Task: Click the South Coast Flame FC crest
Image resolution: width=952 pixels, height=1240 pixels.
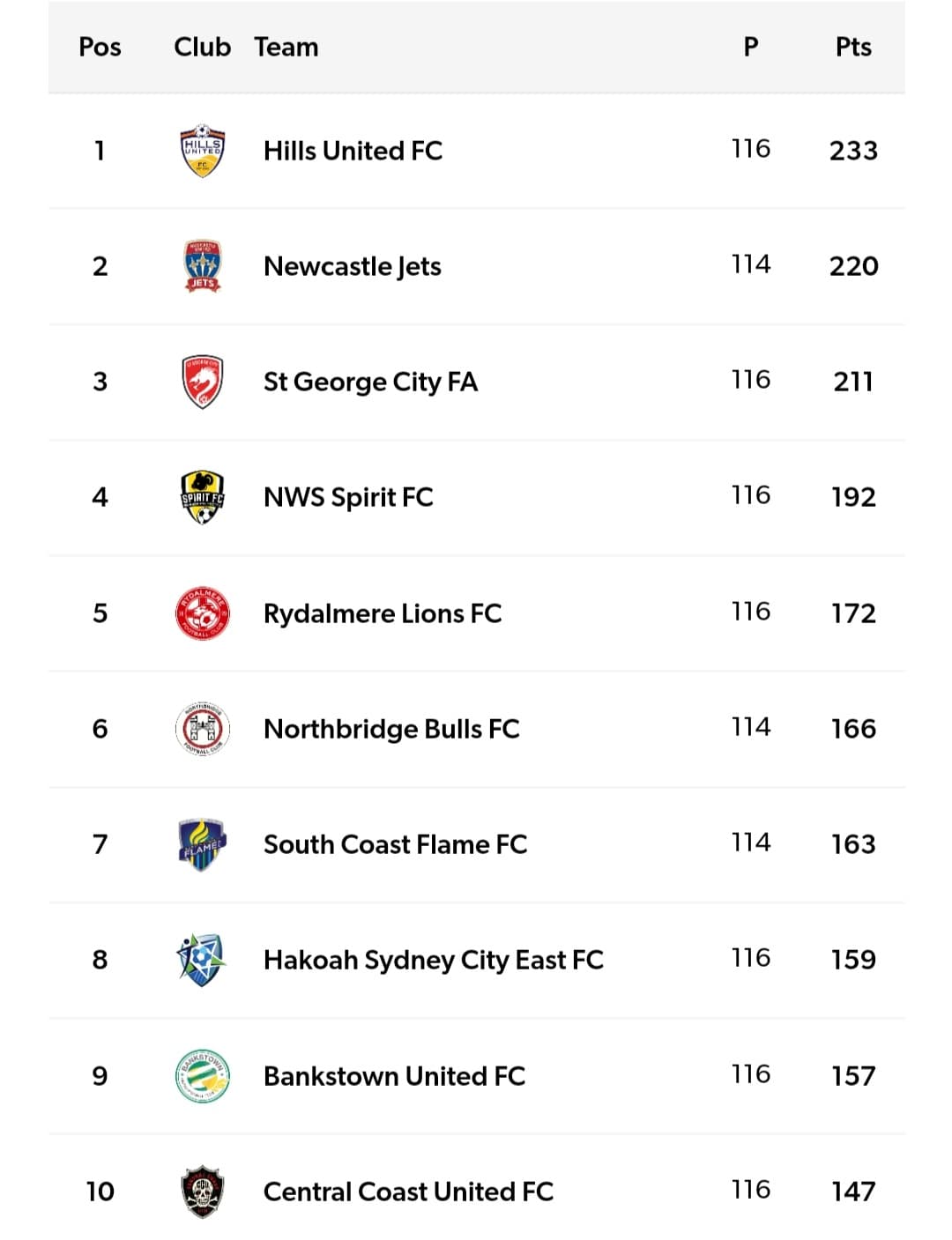Action: pyautogui.click(x=202, y=844)
